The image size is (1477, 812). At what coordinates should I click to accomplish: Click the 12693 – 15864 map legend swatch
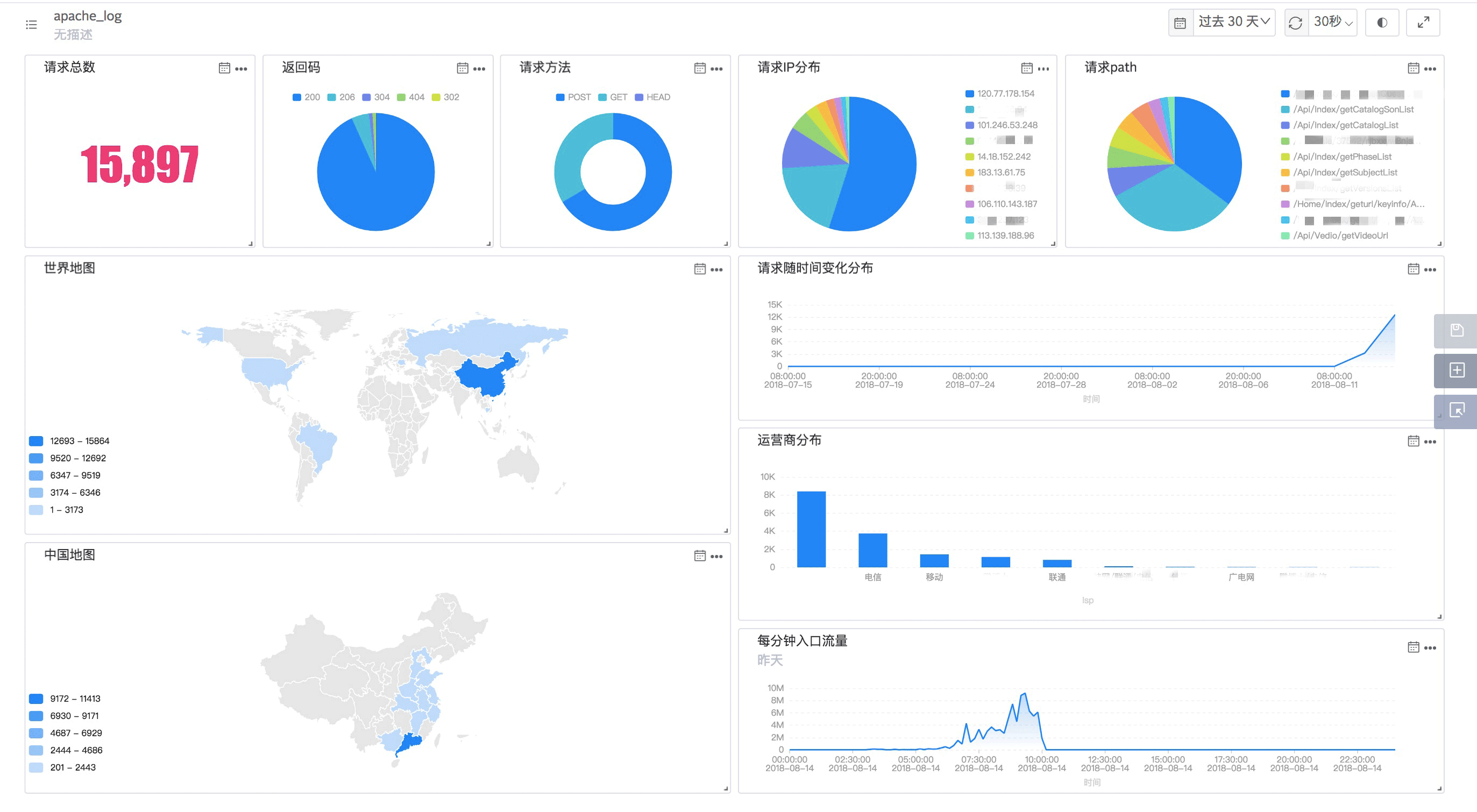pyautogui.click(x=36, y=440)
